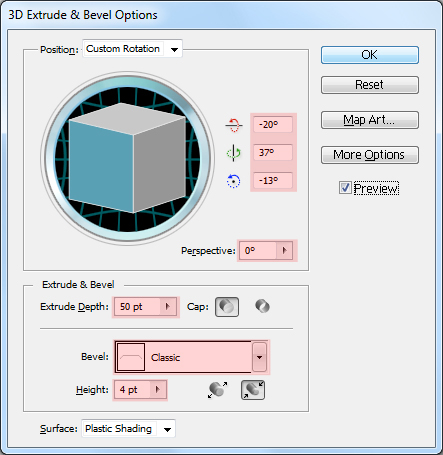Turn cap on for solid appearance
This screenshot has height=455, width=443.
[227, 307]
